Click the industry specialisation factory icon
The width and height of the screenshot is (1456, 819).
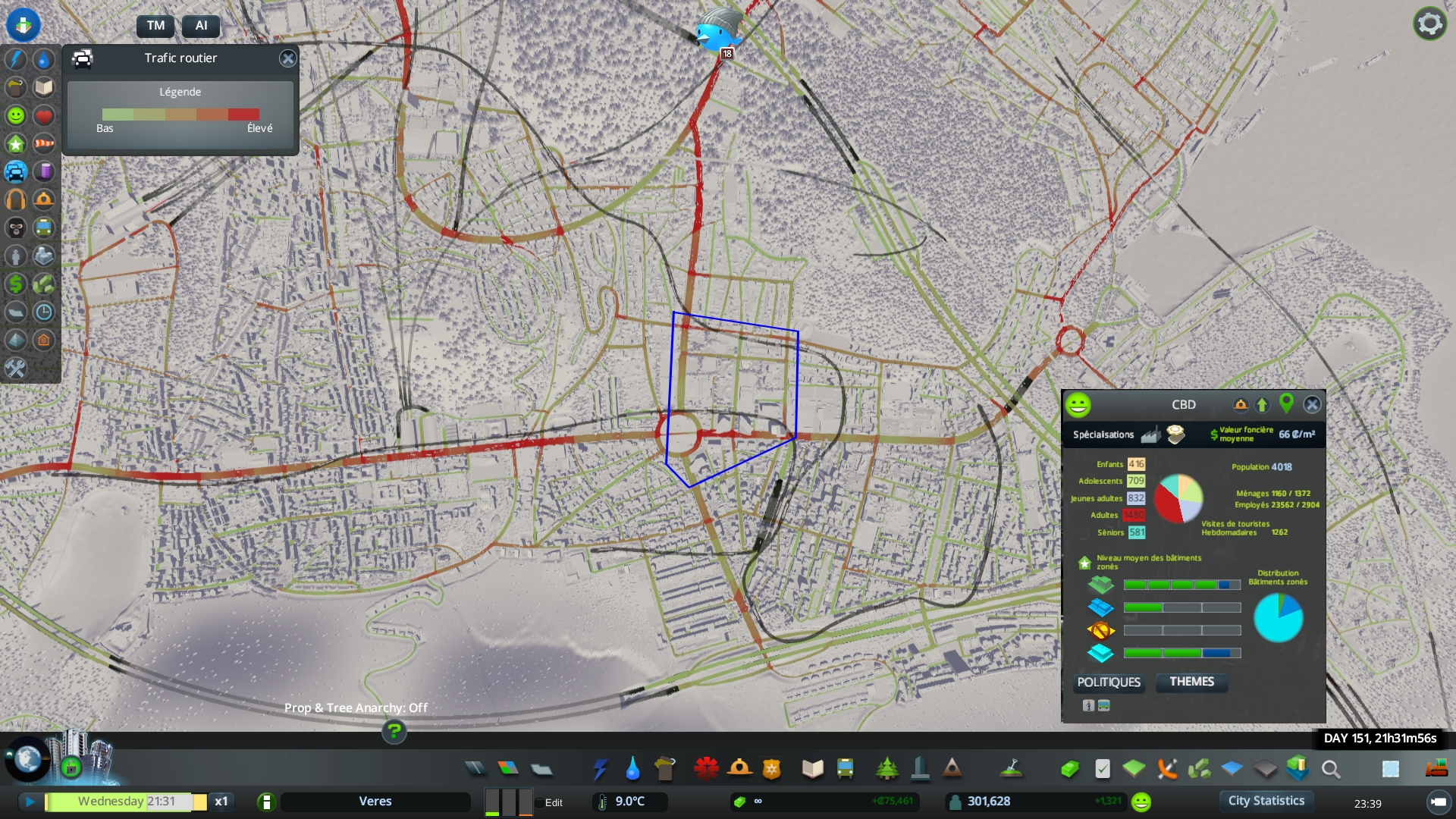[x=1151, y=435]
